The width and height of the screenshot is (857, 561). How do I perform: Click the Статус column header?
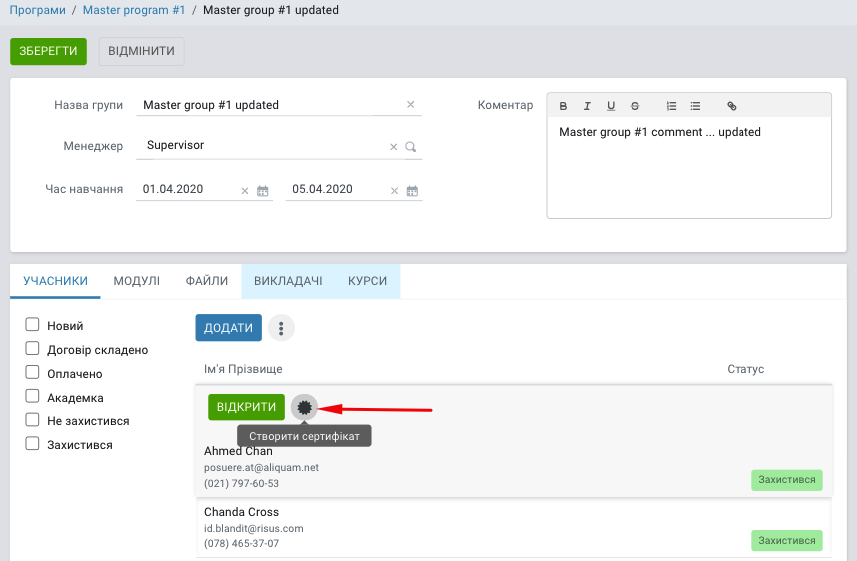(x=746, y=369)
